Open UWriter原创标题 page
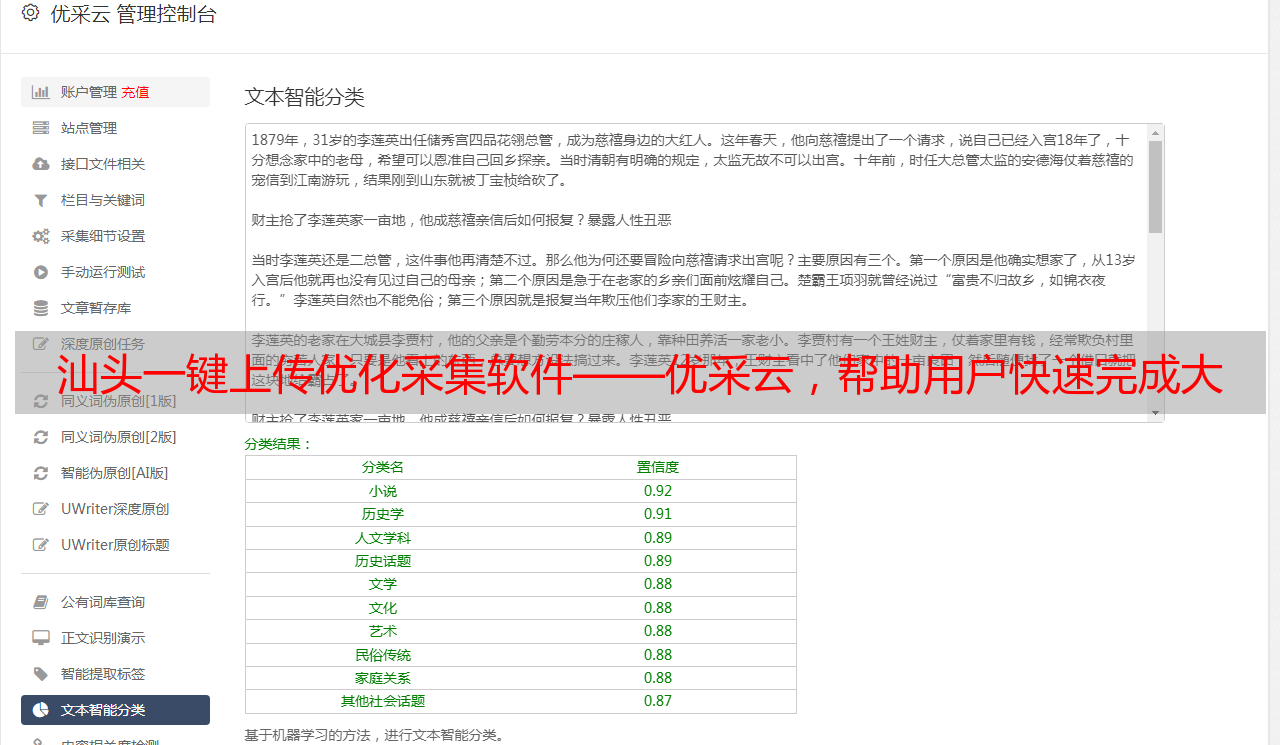Image resolution: width=1280 pixels, height=745 pixels. point(115,545)
